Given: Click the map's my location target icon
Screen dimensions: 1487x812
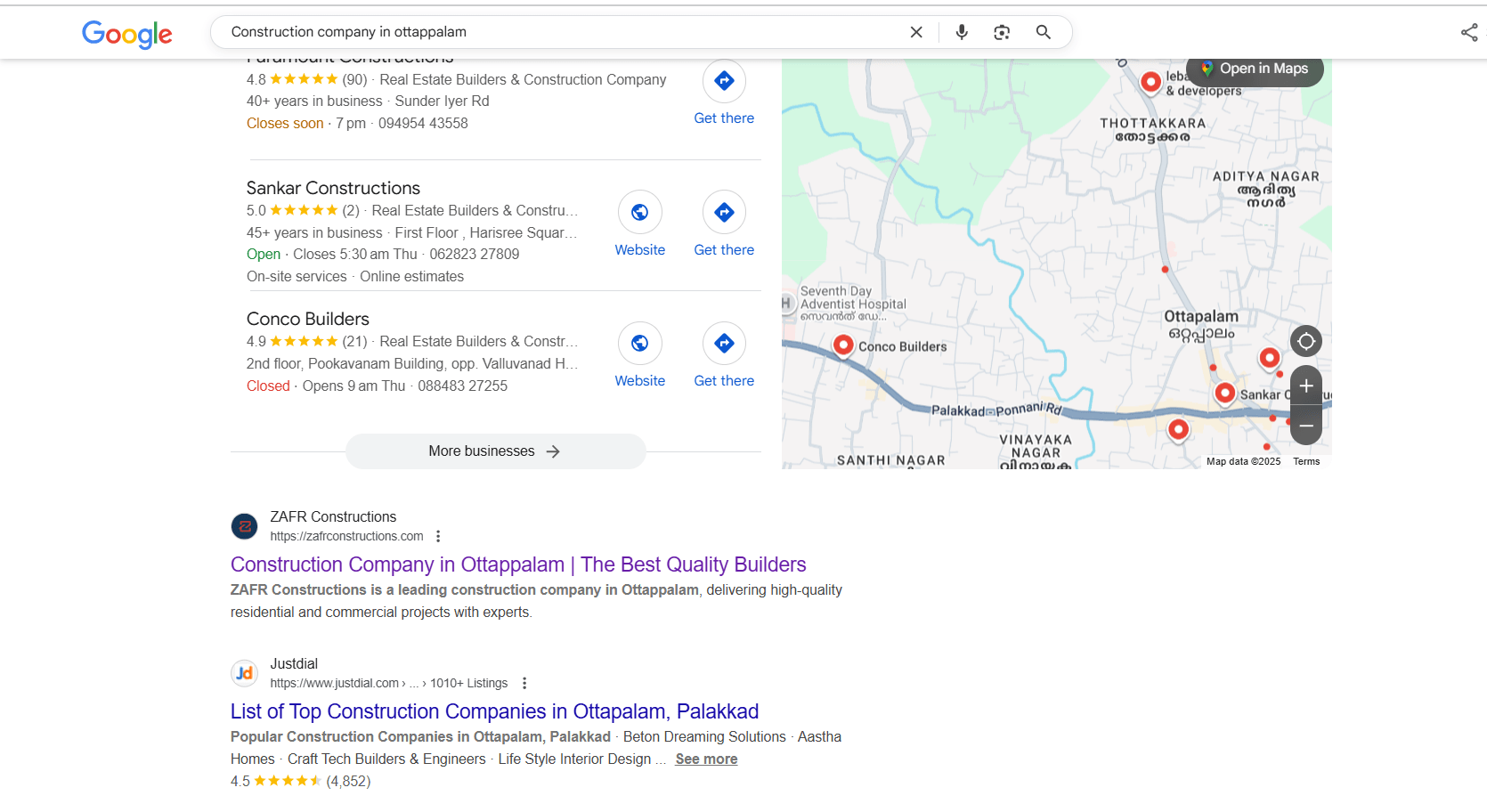Looking at the screenshot, I should click(1306, 341).
